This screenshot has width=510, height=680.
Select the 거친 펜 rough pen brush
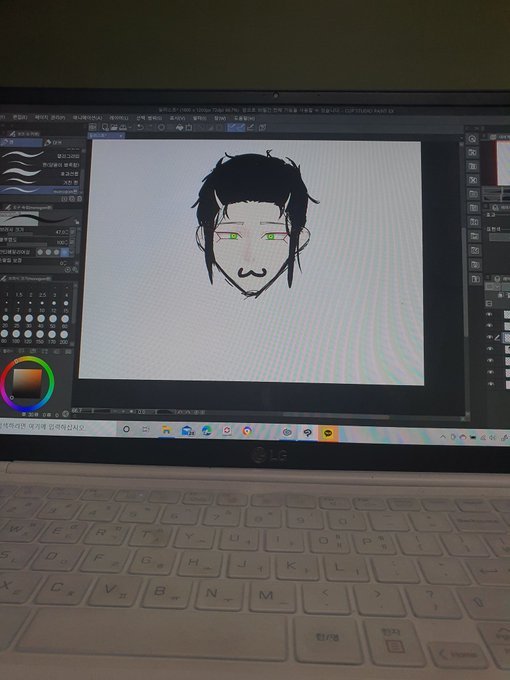(41, 182)
